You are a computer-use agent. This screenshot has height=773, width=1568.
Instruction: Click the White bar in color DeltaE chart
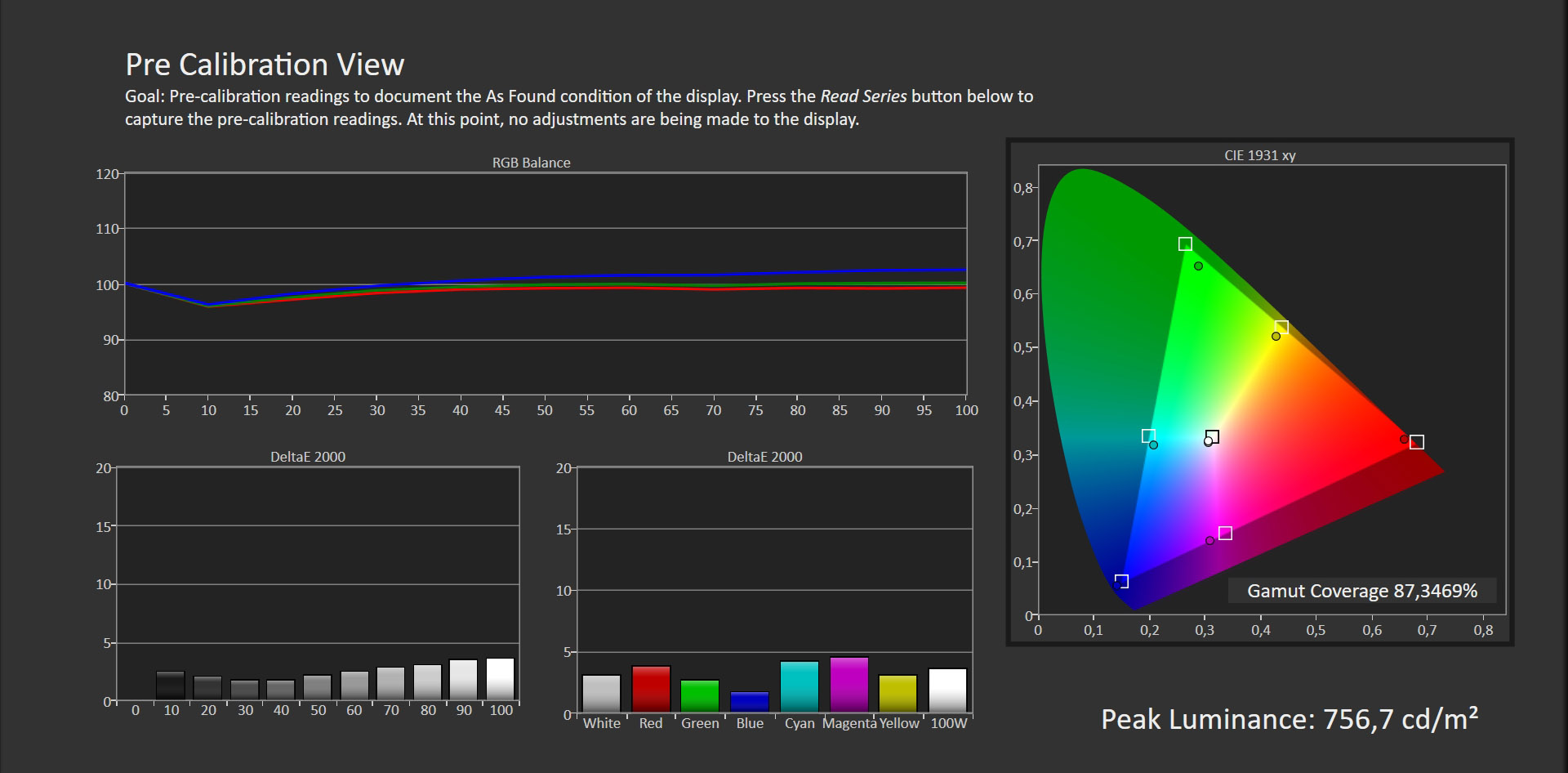point(601,694)
